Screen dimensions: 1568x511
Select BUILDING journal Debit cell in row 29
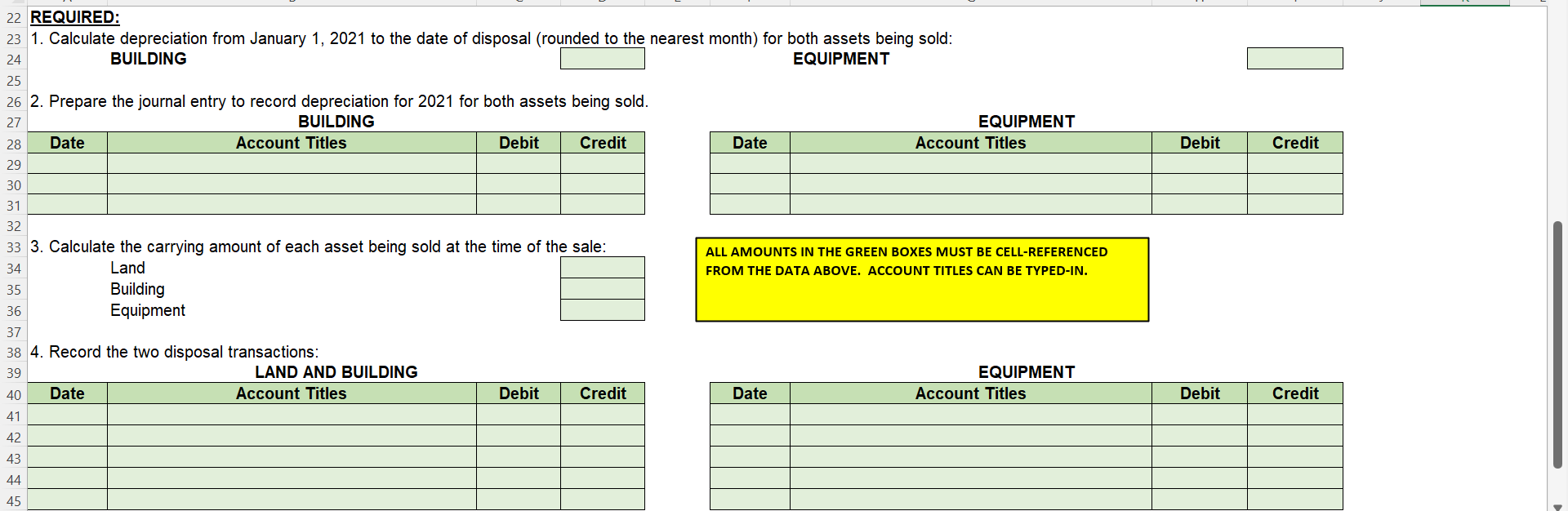519,164
